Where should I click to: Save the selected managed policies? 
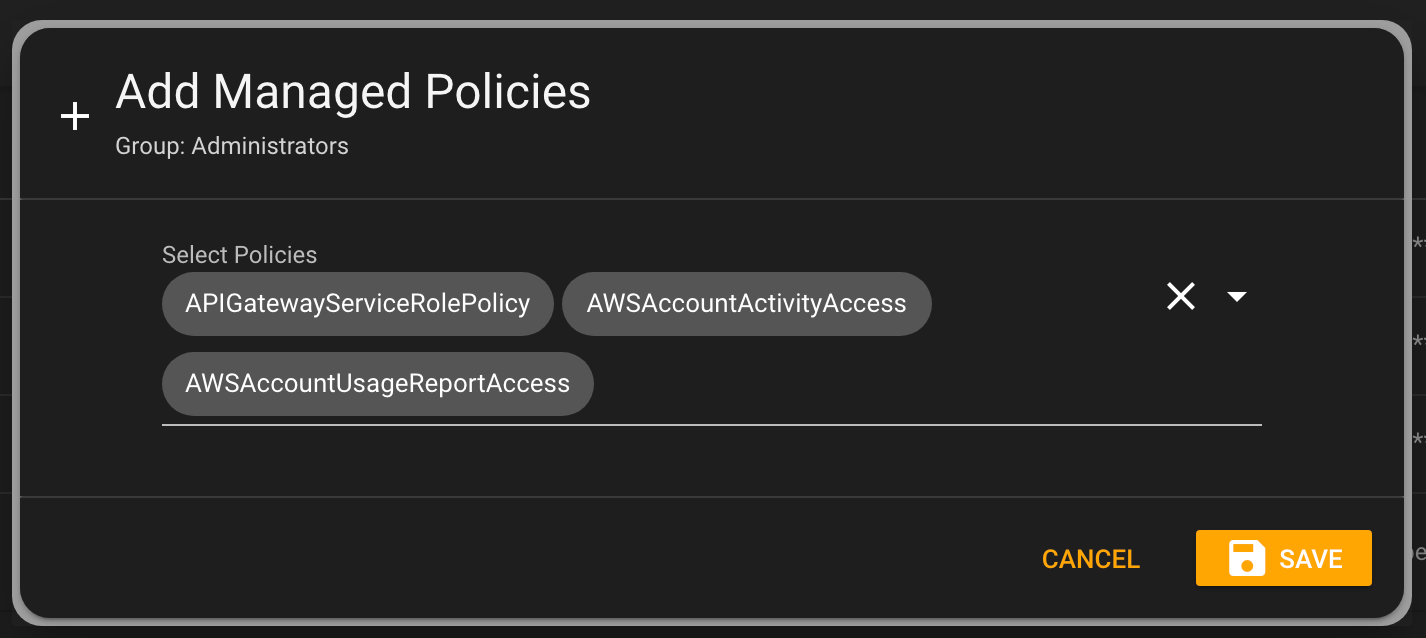click(x=1284, y=558)
